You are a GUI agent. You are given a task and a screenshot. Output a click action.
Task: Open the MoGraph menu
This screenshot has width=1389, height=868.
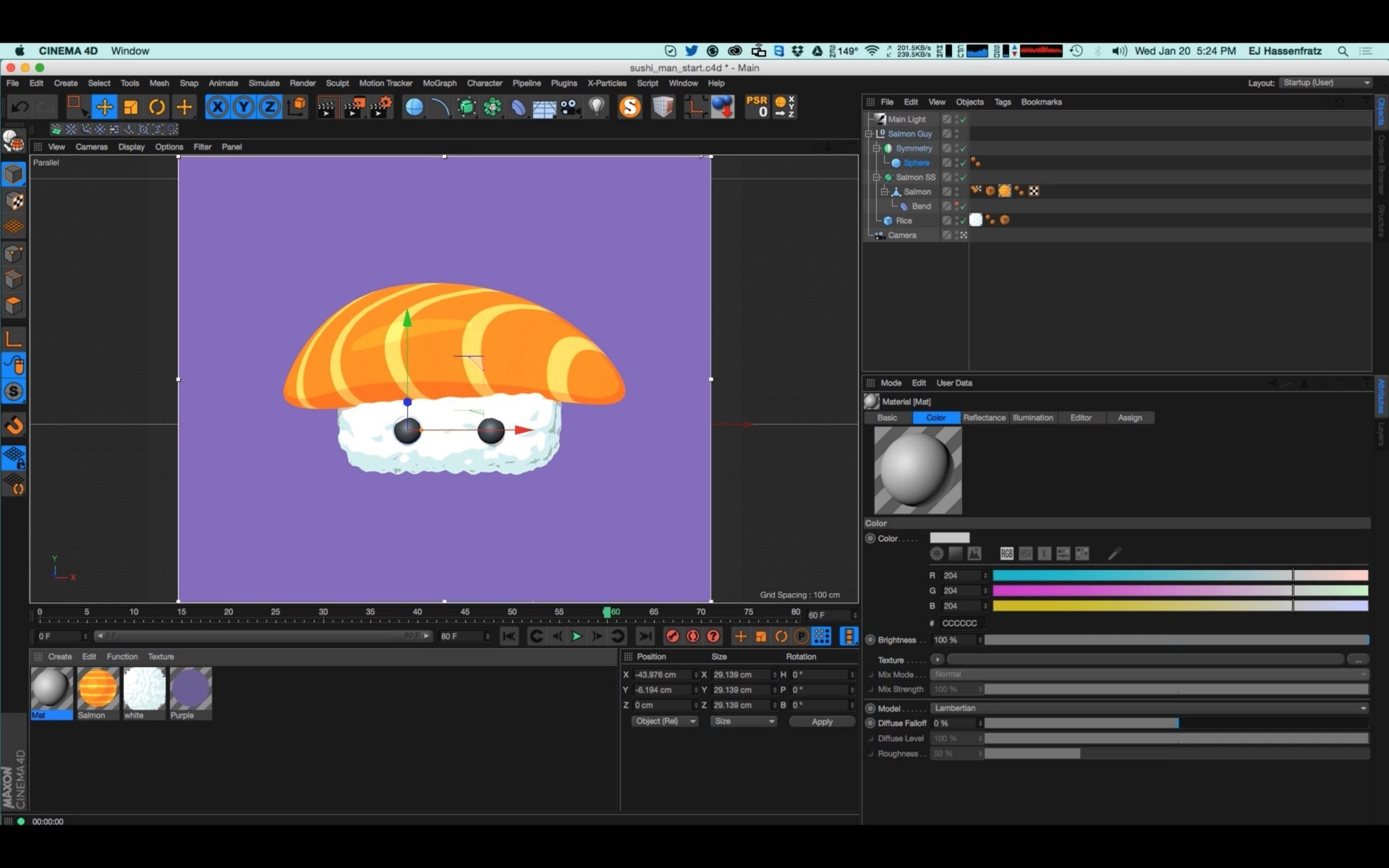[439, 83]
